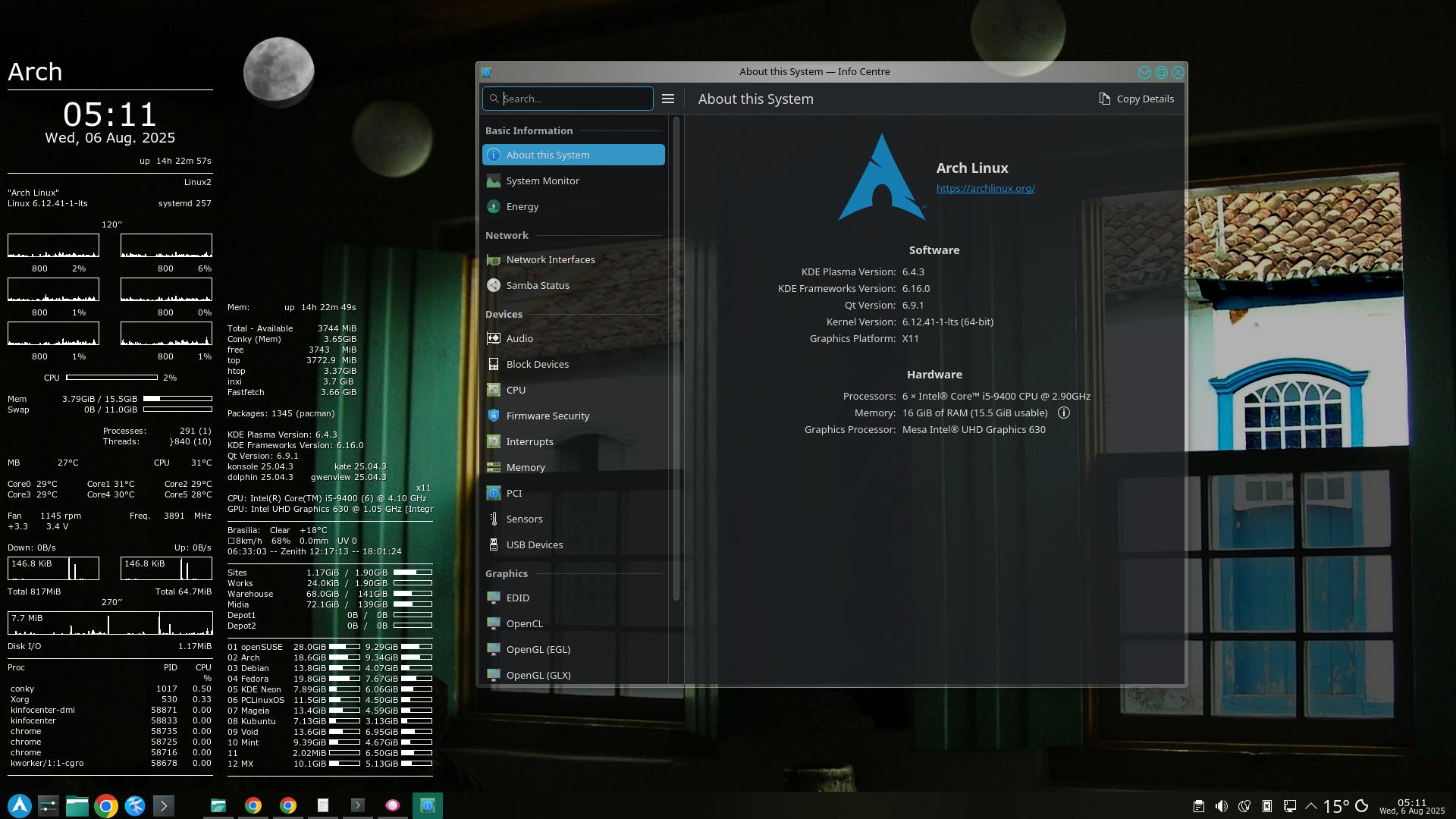Open OpenGL (GLX) page
The image size is (1456, 819).
pos(573,674)
